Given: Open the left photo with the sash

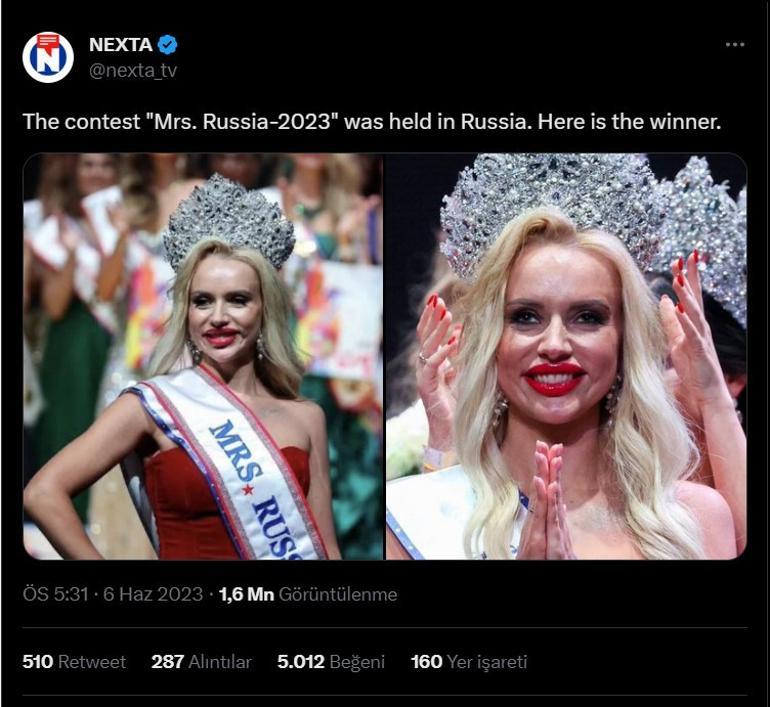Looking at the screenshot, I should [203, 356].
